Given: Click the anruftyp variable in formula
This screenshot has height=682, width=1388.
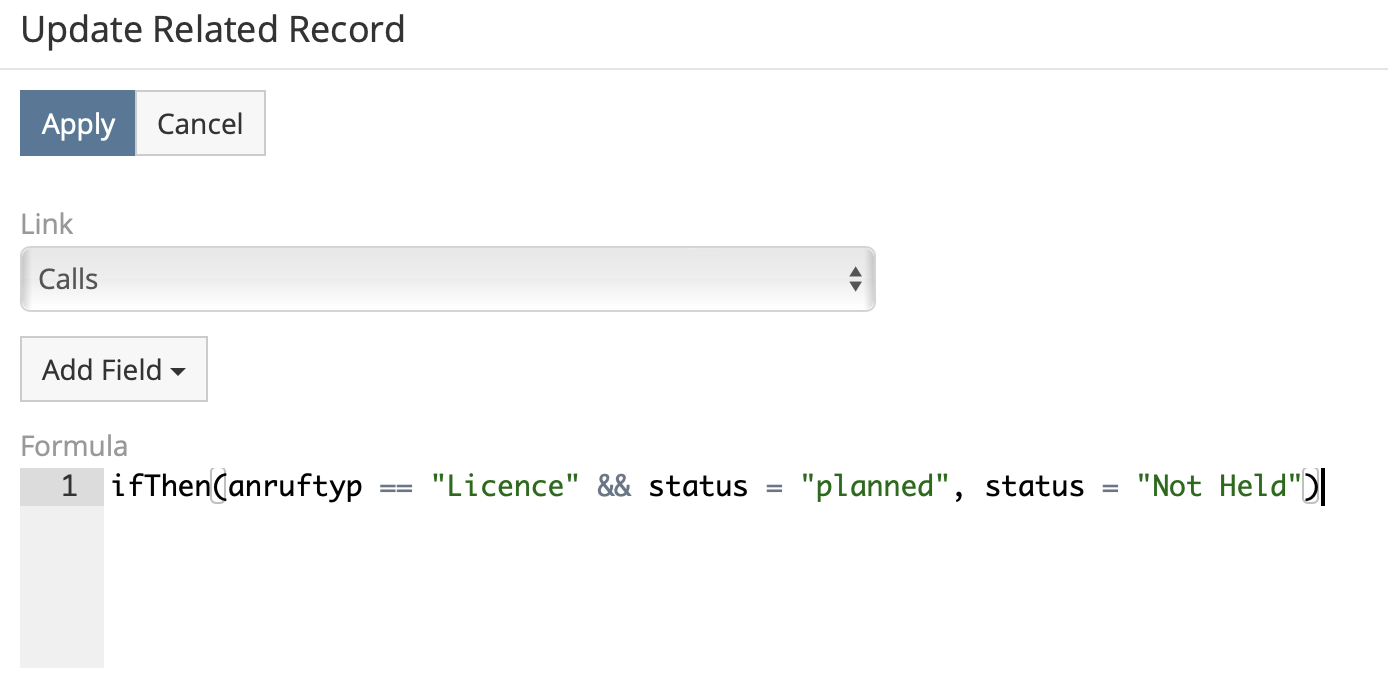Looking at the screenshot, I should (295, 486).
